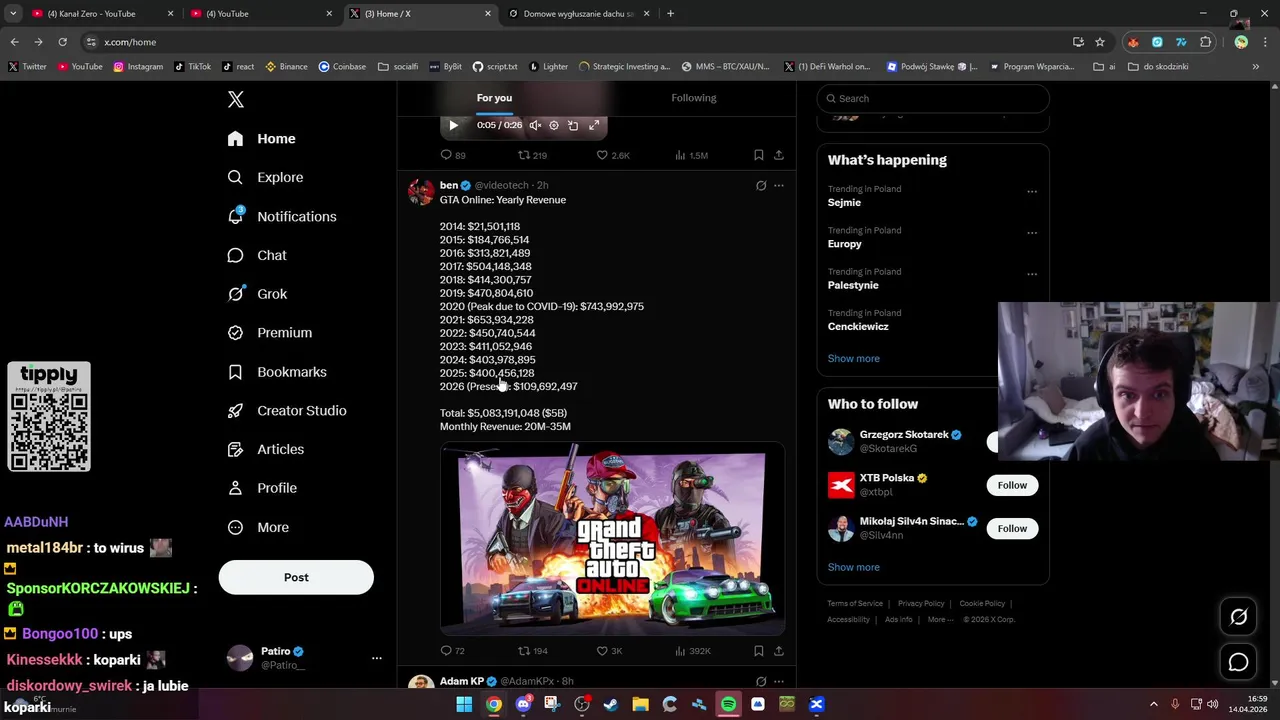Open Spotify from the taskbar
This screenshot has height=720, width=1280.
point(729,704)
